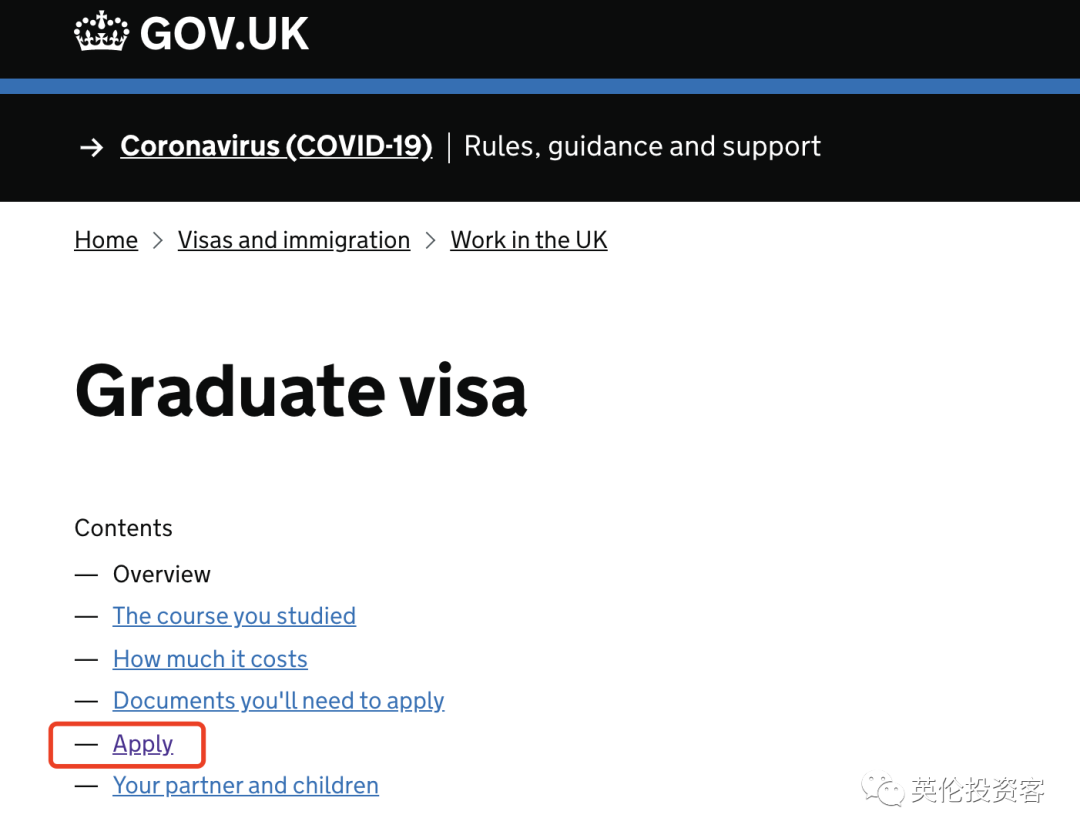Click the GOV.UK wordmark in header
Screen dimensions: 1080x838
224,34
